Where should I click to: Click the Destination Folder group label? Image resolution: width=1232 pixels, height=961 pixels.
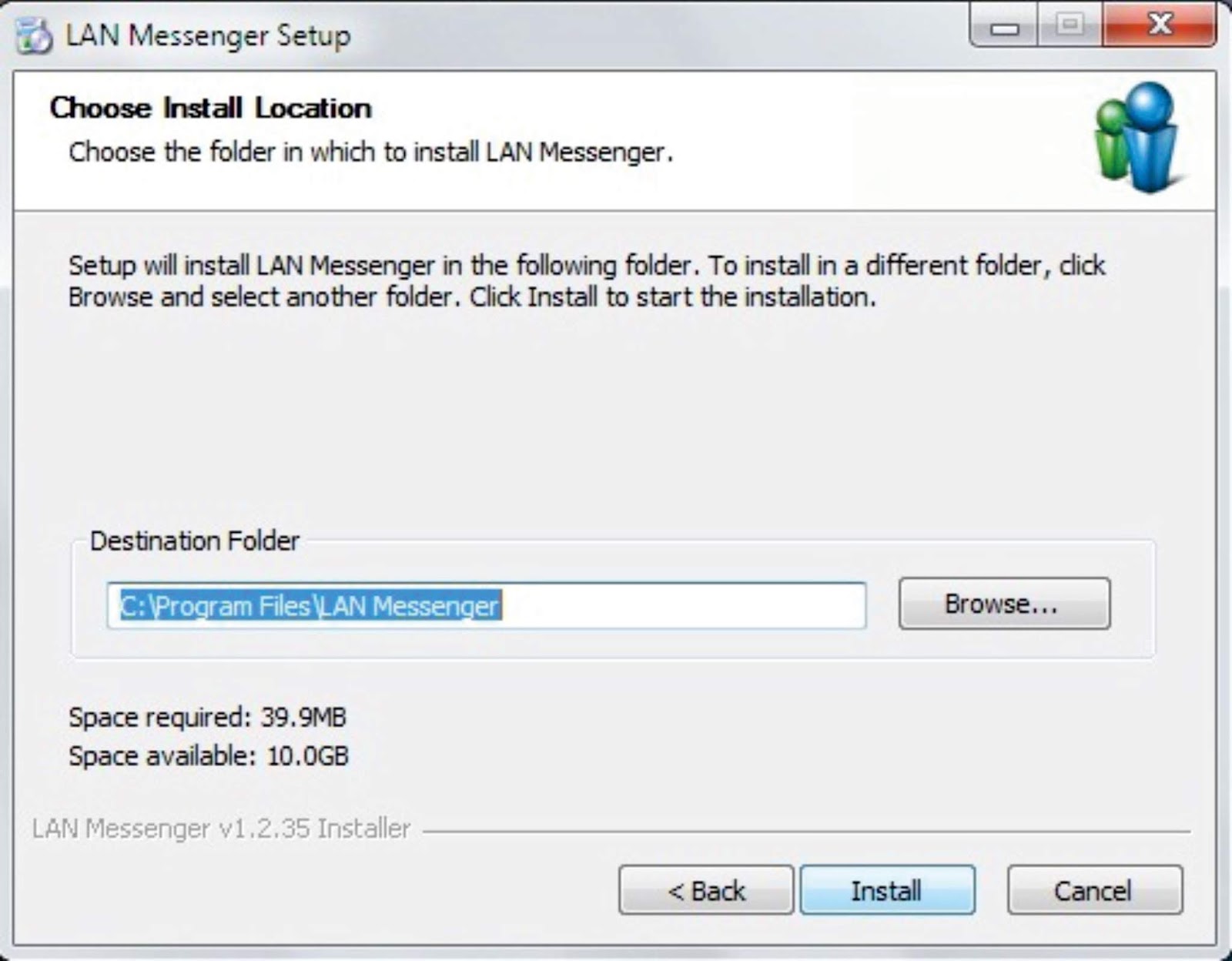pos(196,541)
